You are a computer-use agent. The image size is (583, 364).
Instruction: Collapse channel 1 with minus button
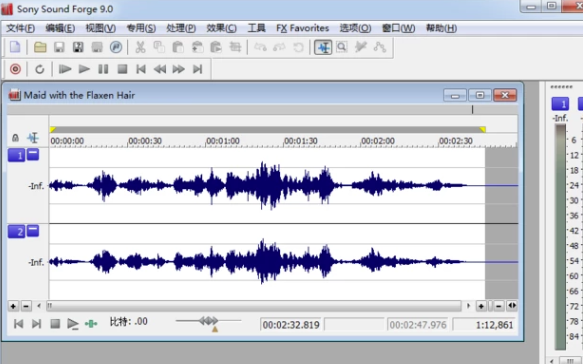click(33, 154)
